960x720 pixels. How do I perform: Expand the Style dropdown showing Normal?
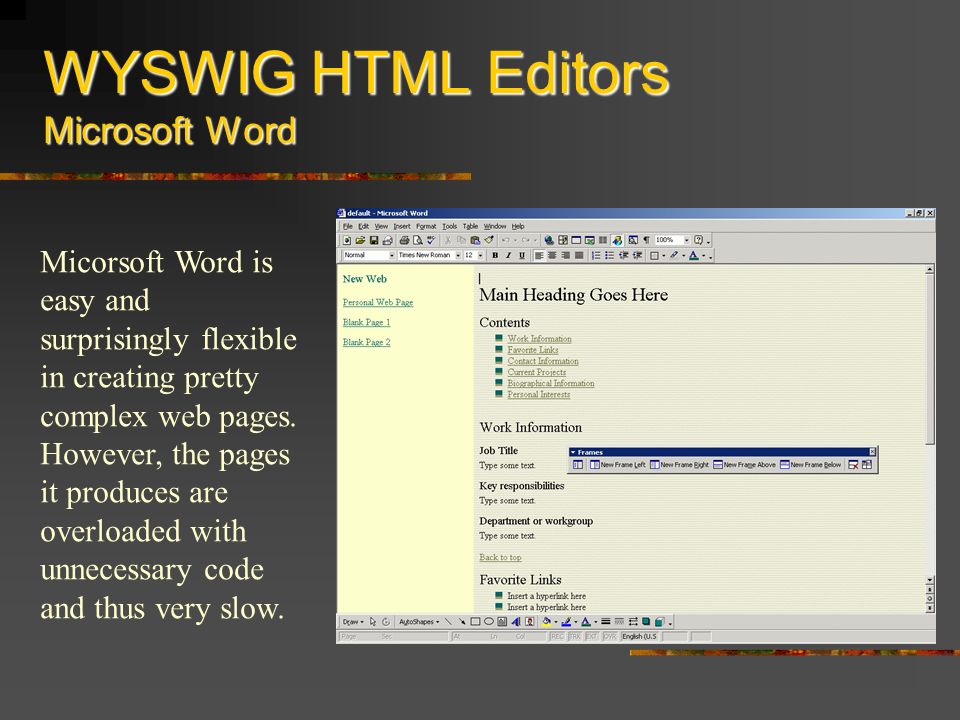[392, 255]
